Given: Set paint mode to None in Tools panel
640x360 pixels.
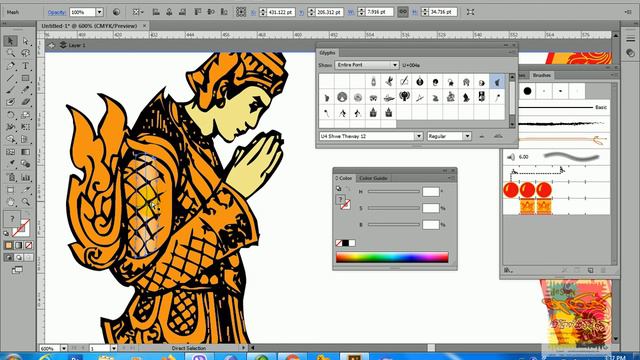Looking at the screenshot, I should pyautogui.click(x=28, y=245).
